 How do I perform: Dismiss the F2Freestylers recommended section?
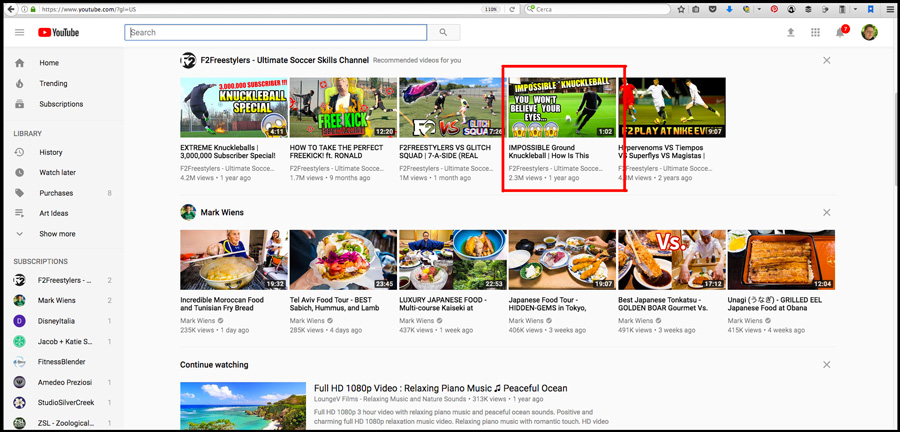[x=827, y=60]
